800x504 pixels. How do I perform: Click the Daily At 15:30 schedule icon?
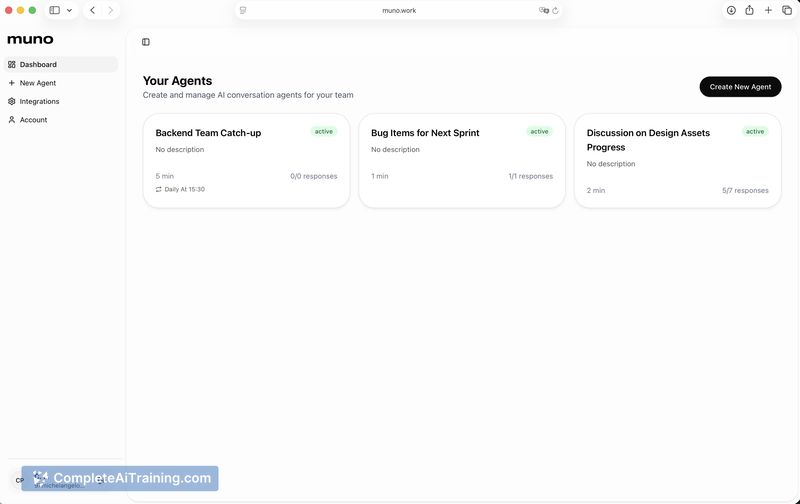click(x=159, y=189)
